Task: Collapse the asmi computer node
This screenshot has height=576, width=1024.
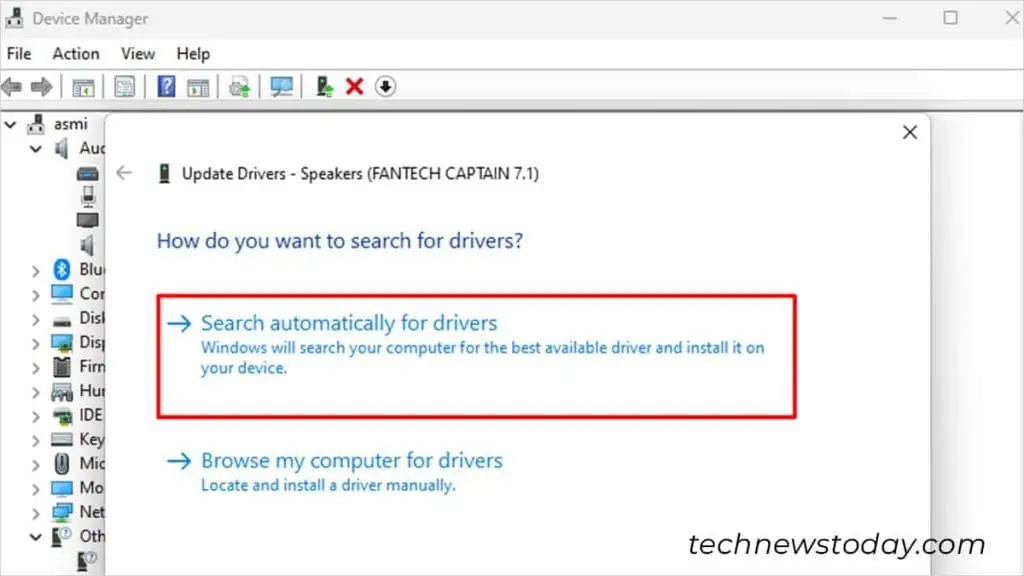Action: 10,123
